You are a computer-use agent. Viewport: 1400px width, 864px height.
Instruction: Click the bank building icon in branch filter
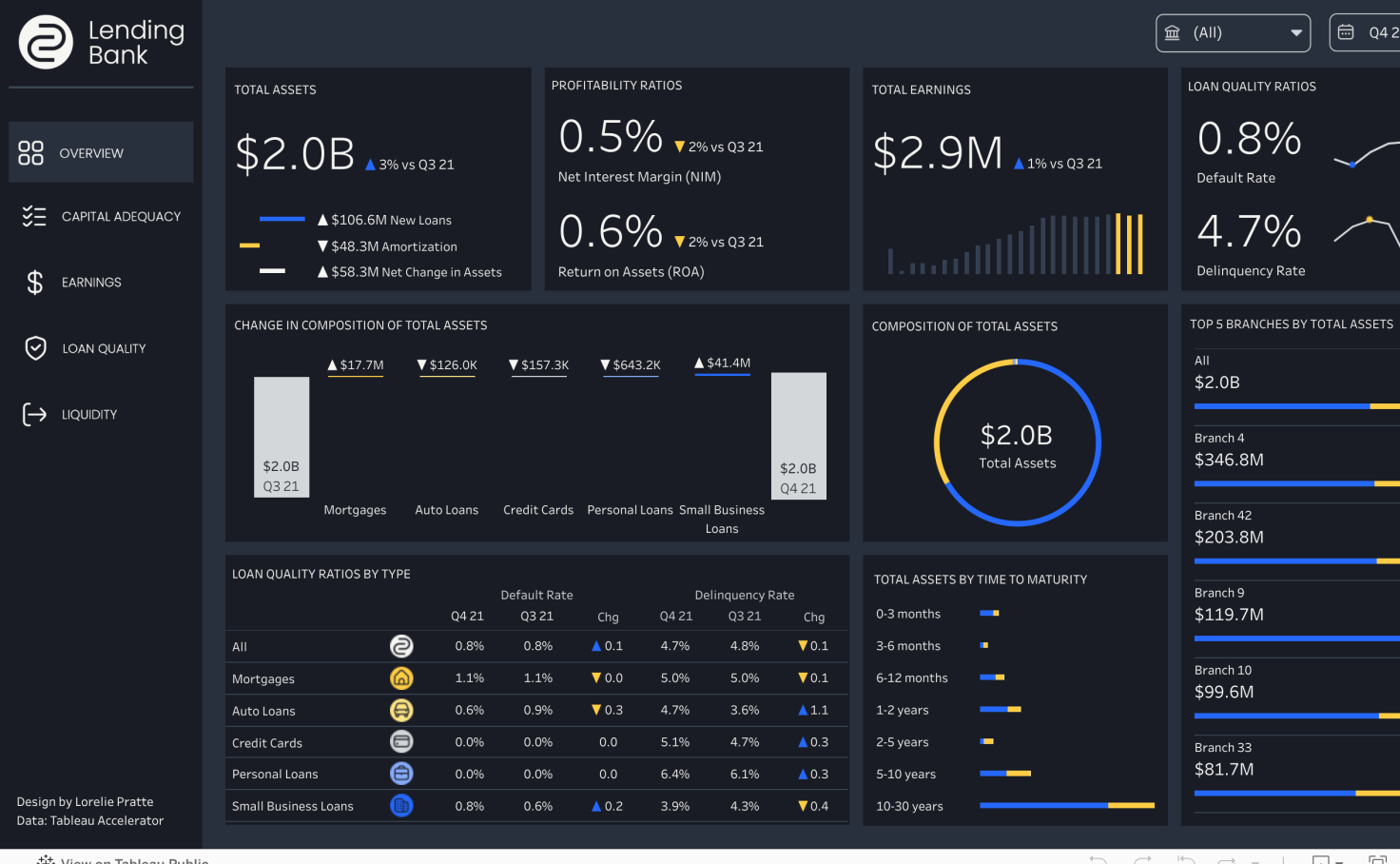pyautogui.click(x=1173, y=33)
